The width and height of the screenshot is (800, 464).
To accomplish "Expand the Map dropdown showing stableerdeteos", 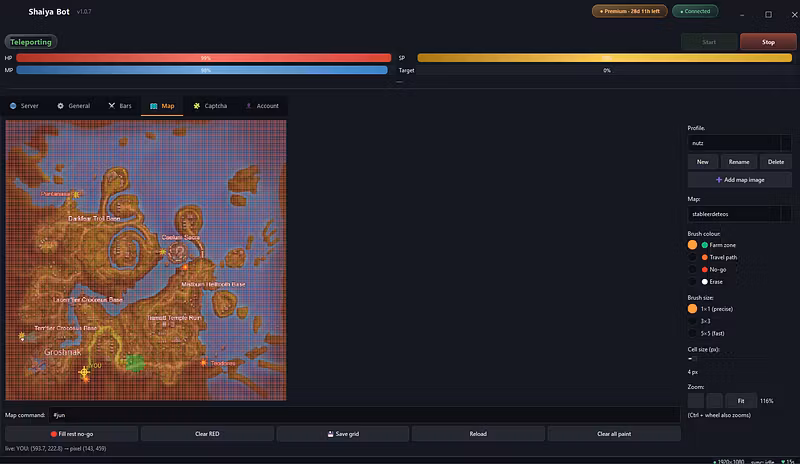I will coord(739,214).
